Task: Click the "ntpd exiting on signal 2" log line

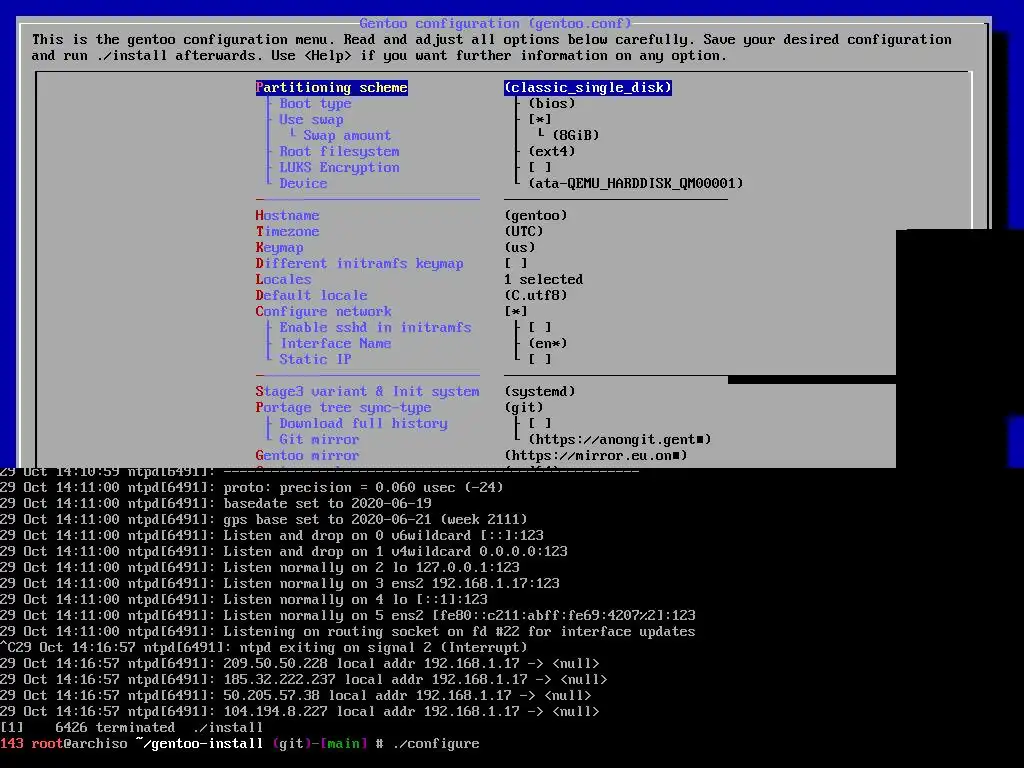Action: click(264, 648)
